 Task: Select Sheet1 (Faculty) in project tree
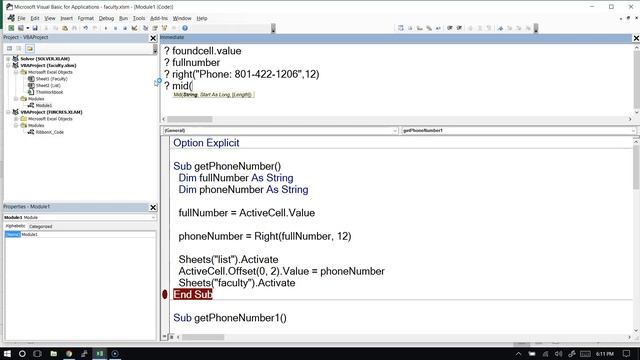51,79
